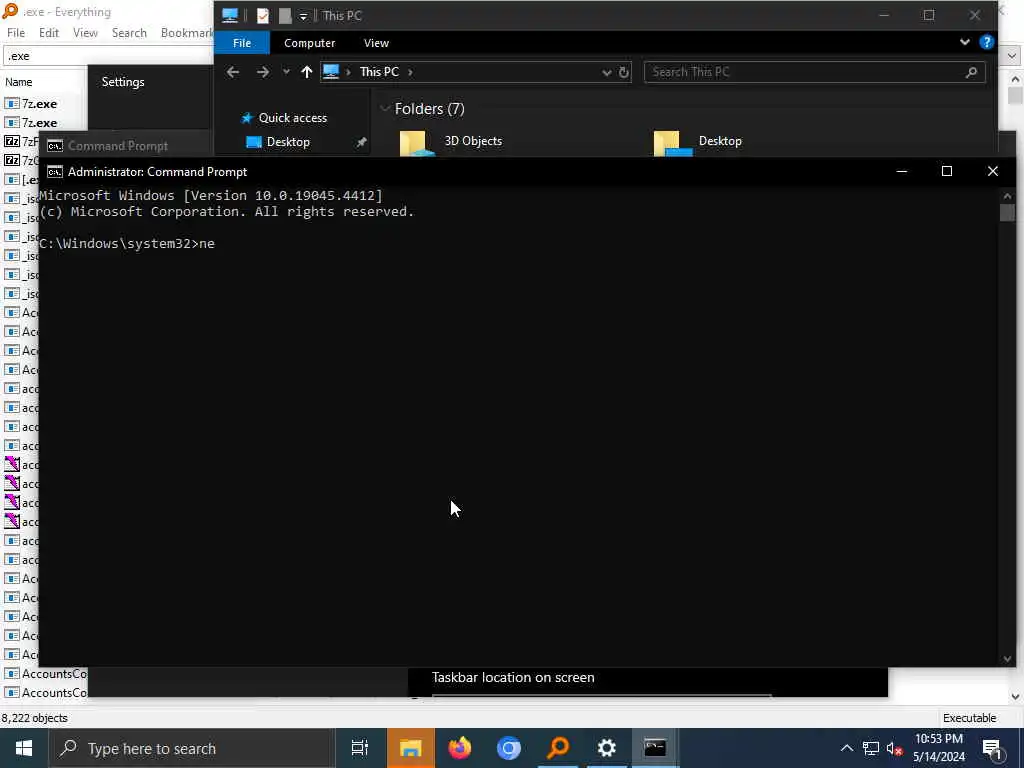Go up one level in This PC
Viewport: 1024px width, 768px height.
[306, 72]
